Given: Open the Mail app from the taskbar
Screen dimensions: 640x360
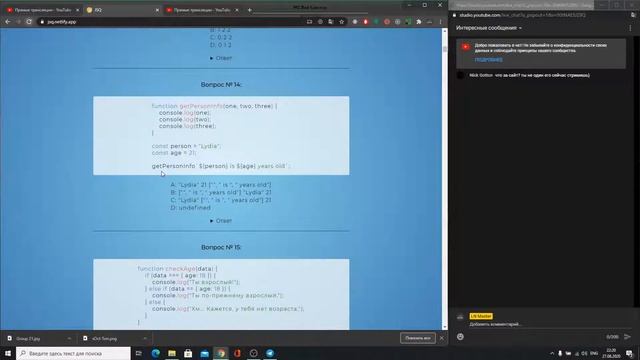Looking at the screenshot, I should (x=204, y=353).
